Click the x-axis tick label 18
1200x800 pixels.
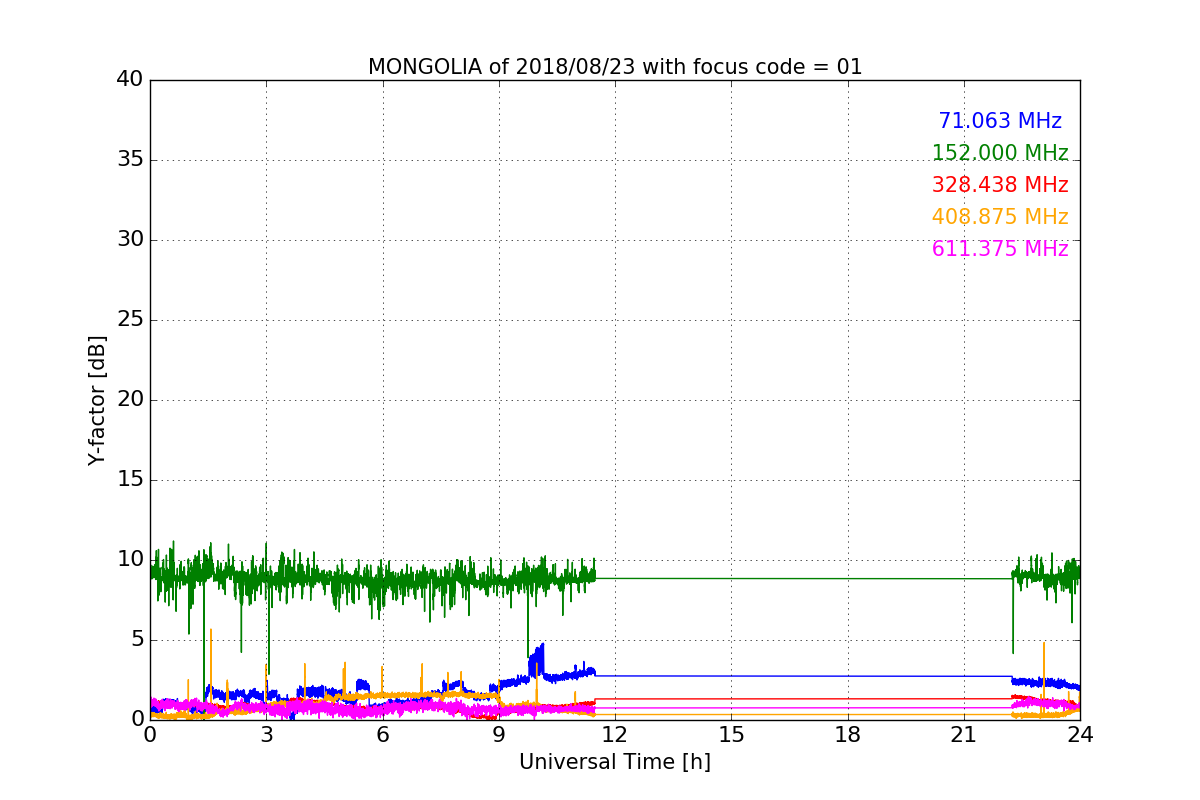848,734
